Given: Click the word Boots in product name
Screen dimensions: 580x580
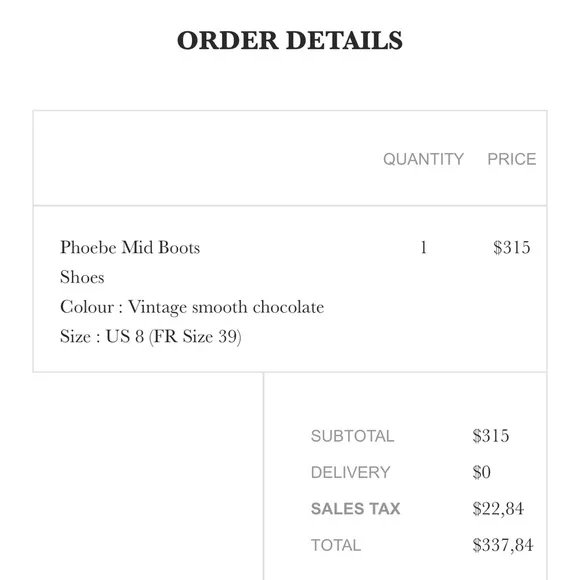Looking at the screenshot, I should click(179, 247).
